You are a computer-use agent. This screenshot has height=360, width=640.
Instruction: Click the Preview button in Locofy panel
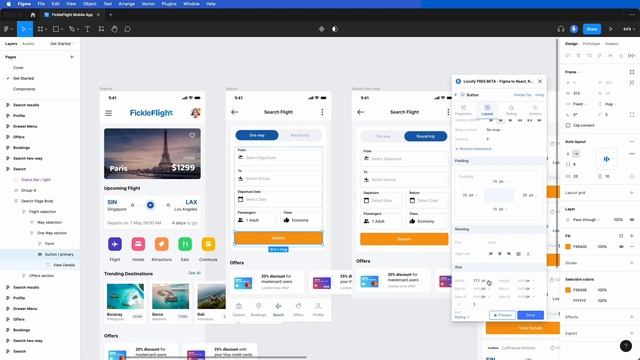502,315
